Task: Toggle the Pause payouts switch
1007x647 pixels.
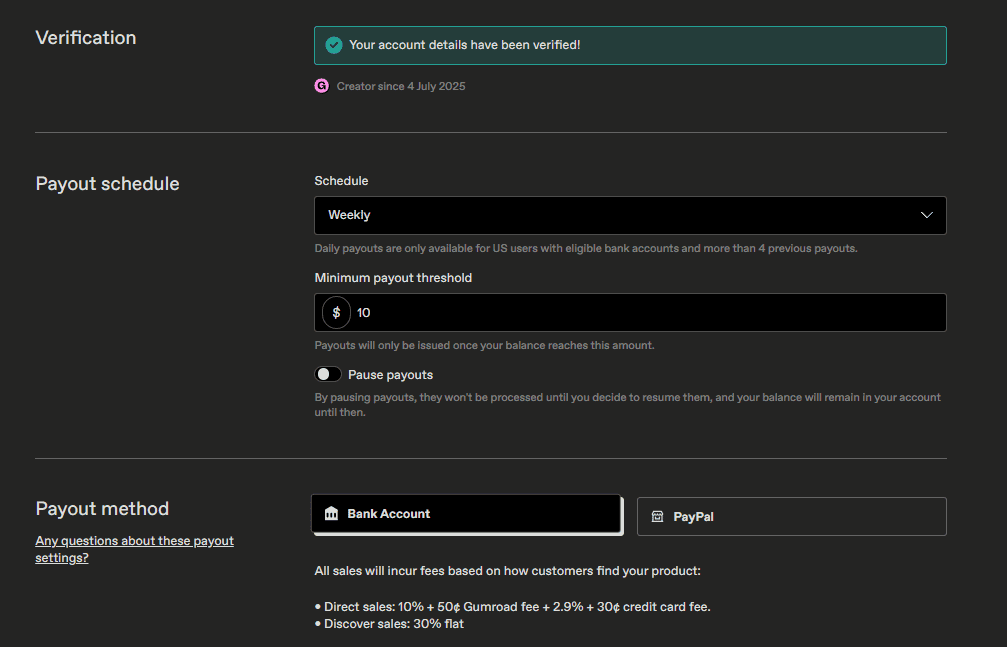Action: 327,374
